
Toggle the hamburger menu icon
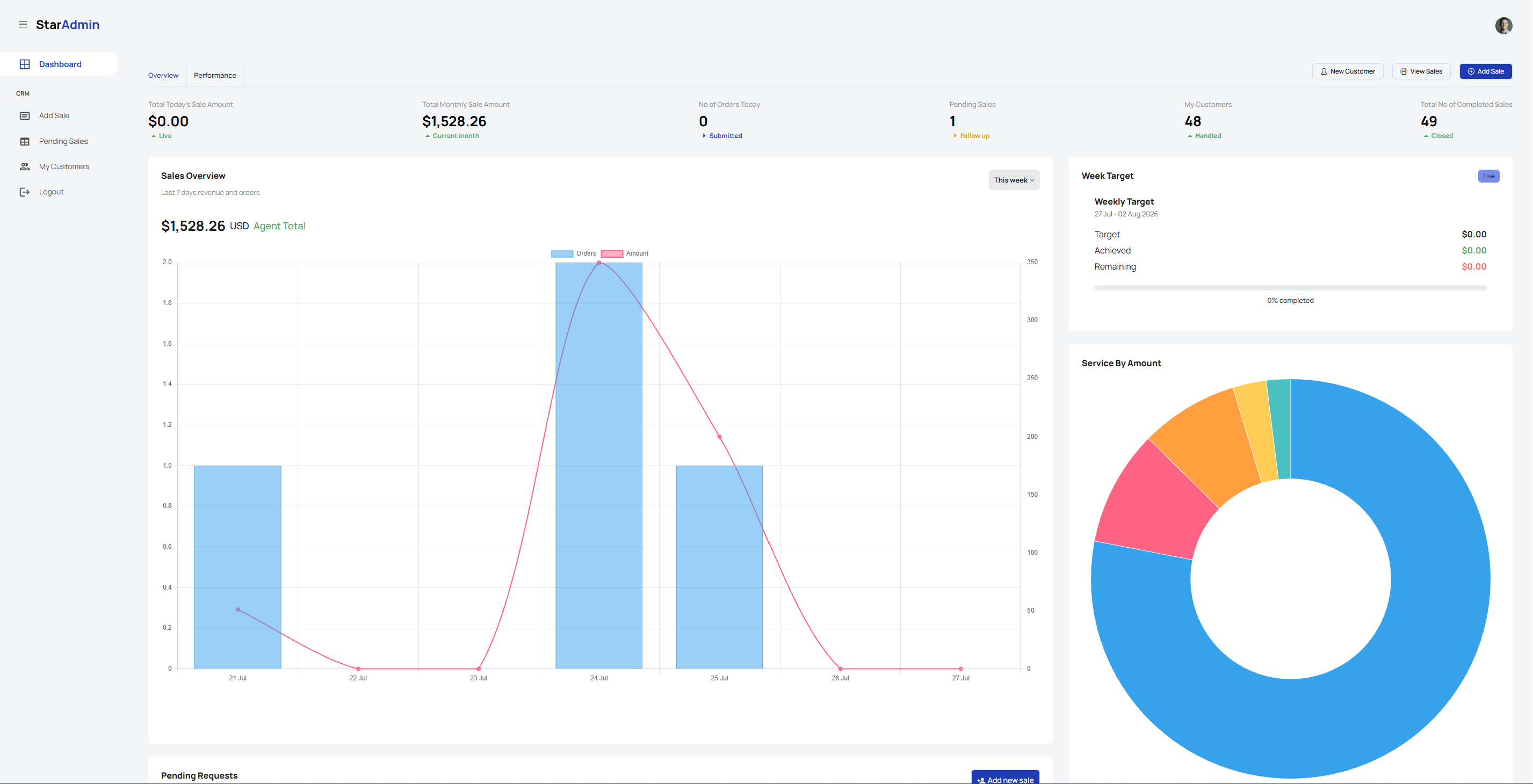point(23,24)
